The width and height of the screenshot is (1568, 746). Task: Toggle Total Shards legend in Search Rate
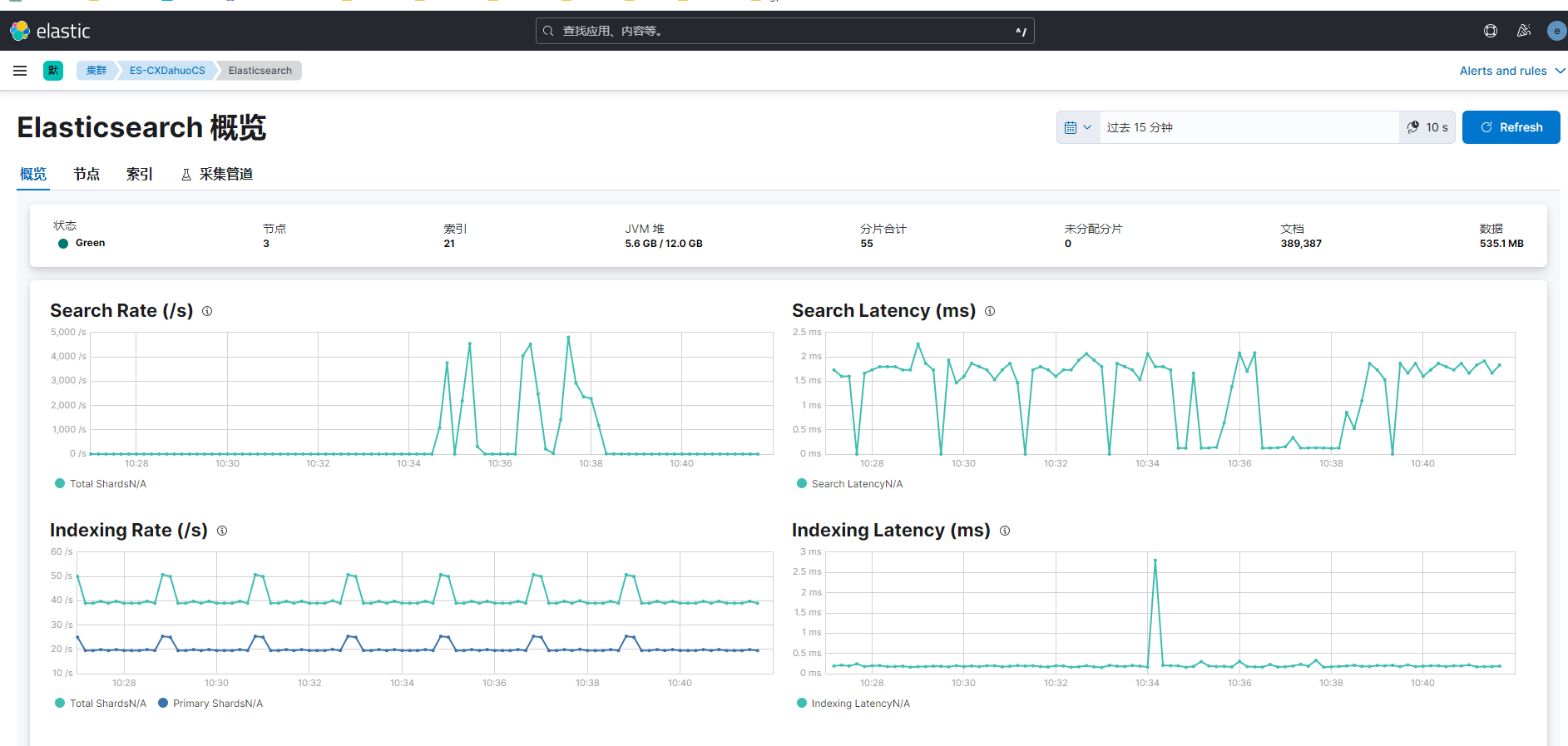[x=101, y=484]
